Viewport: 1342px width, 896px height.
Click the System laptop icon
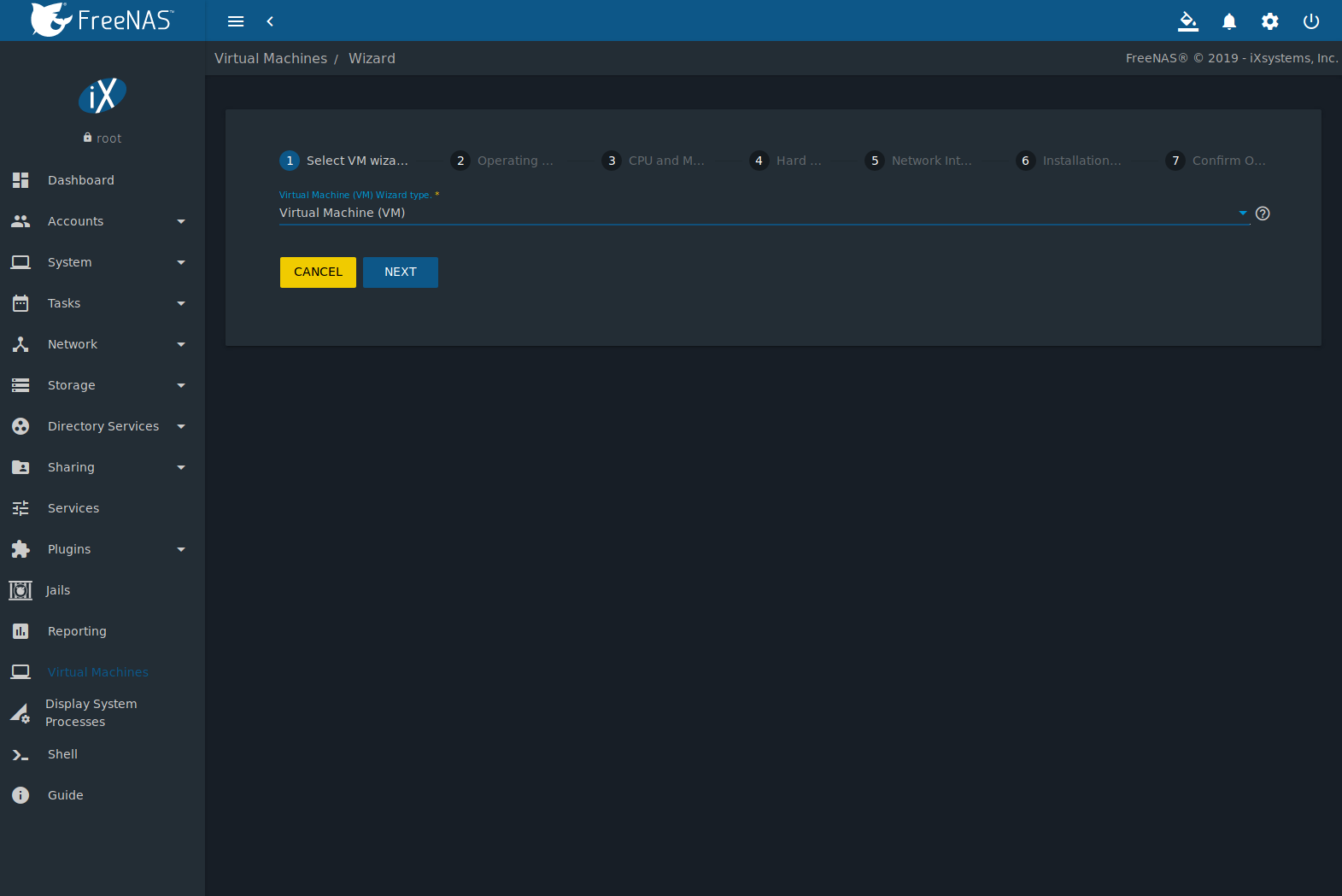[x=21, y=262]
